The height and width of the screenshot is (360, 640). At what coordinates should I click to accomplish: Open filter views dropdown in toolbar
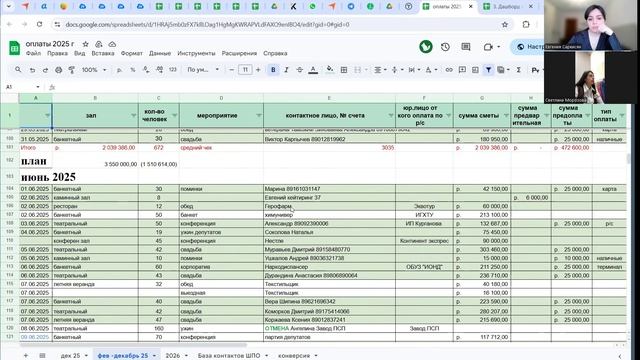pos(504,70)
